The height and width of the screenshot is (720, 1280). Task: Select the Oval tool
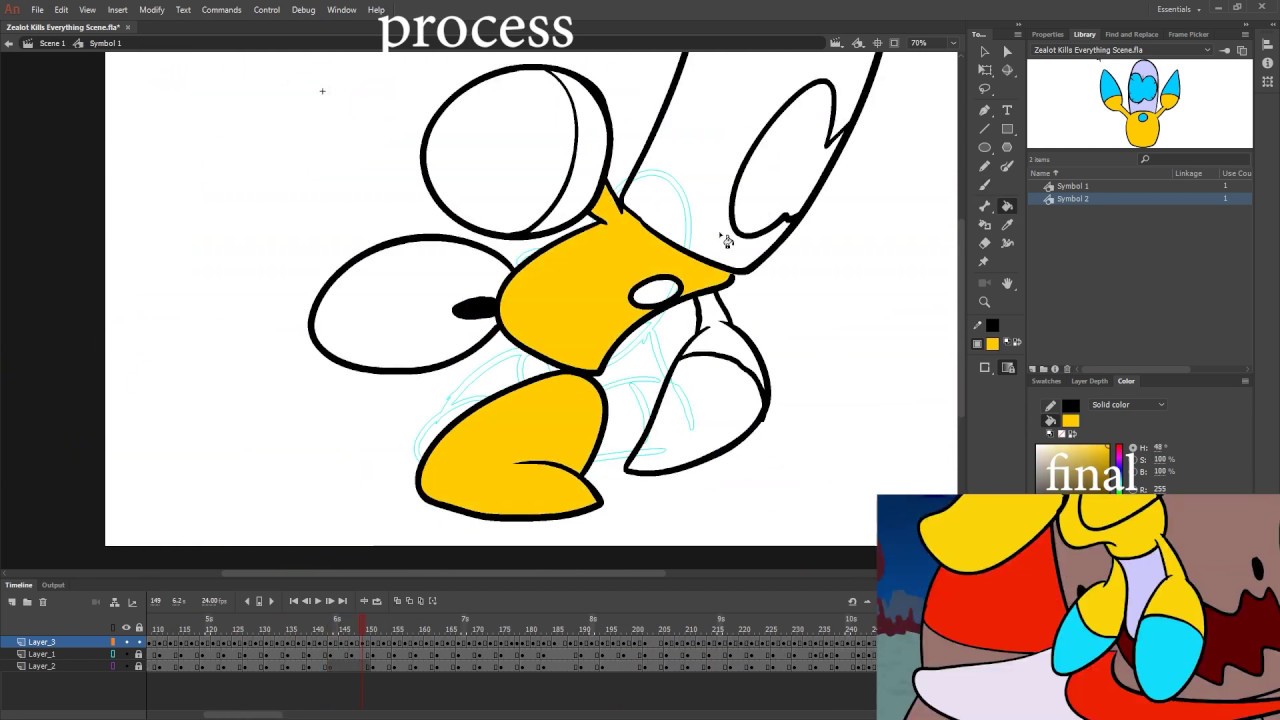(x=985, y=148)
